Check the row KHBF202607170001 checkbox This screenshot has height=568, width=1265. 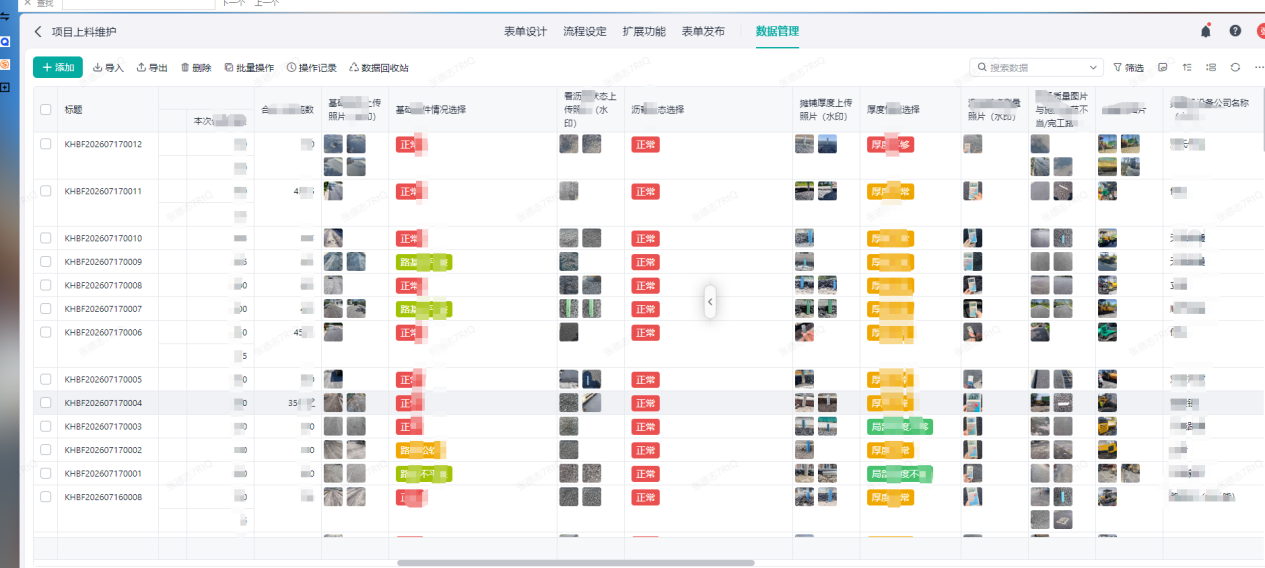point(46,473)
